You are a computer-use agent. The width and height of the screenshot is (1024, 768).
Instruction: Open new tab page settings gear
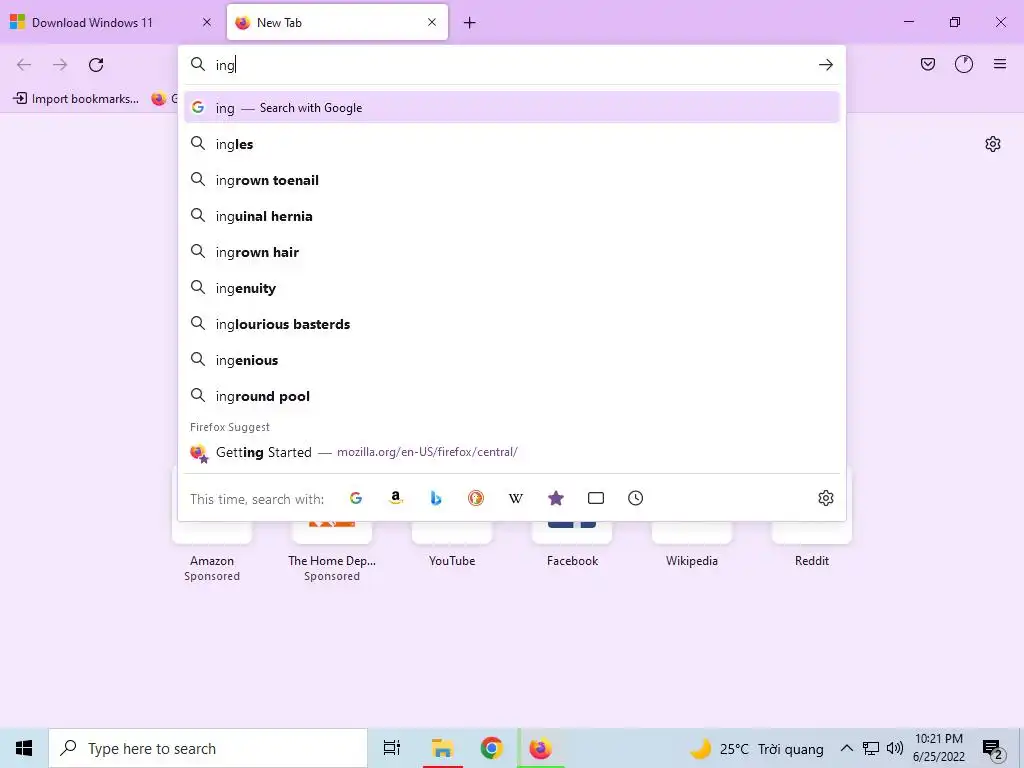click(x=993, y=144)
